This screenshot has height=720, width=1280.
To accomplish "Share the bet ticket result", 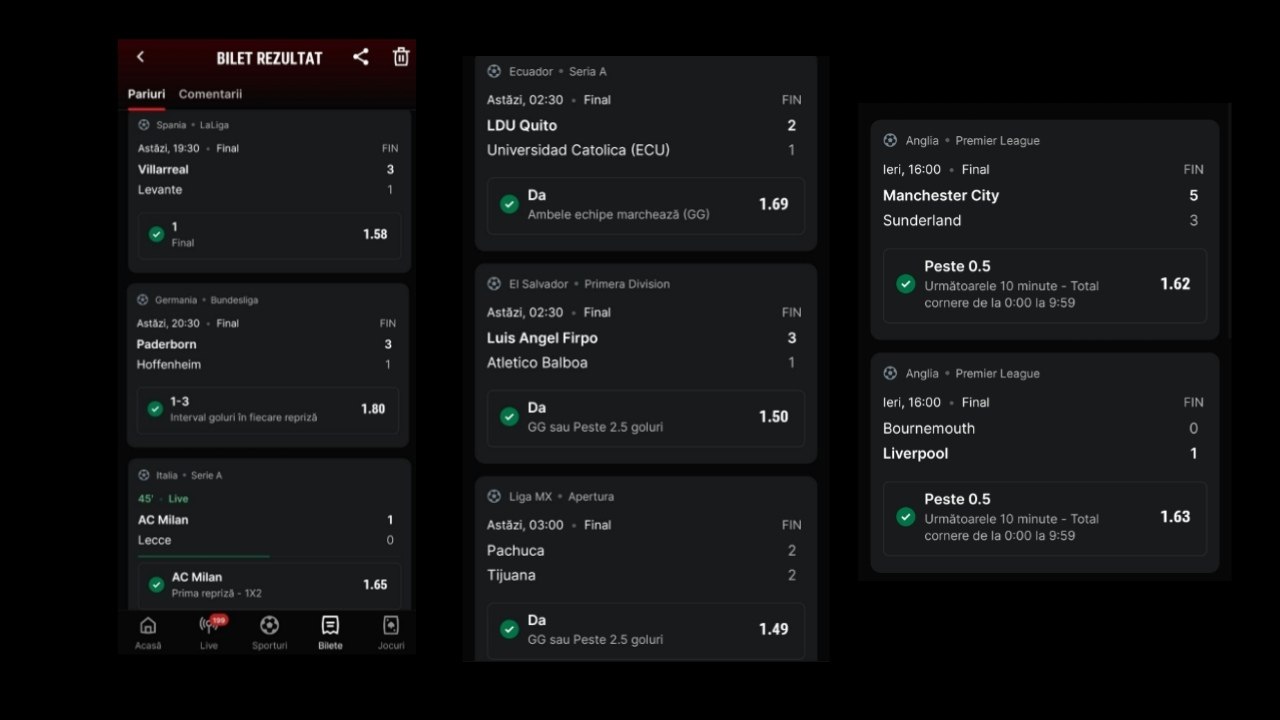I will tap(361, 57).
